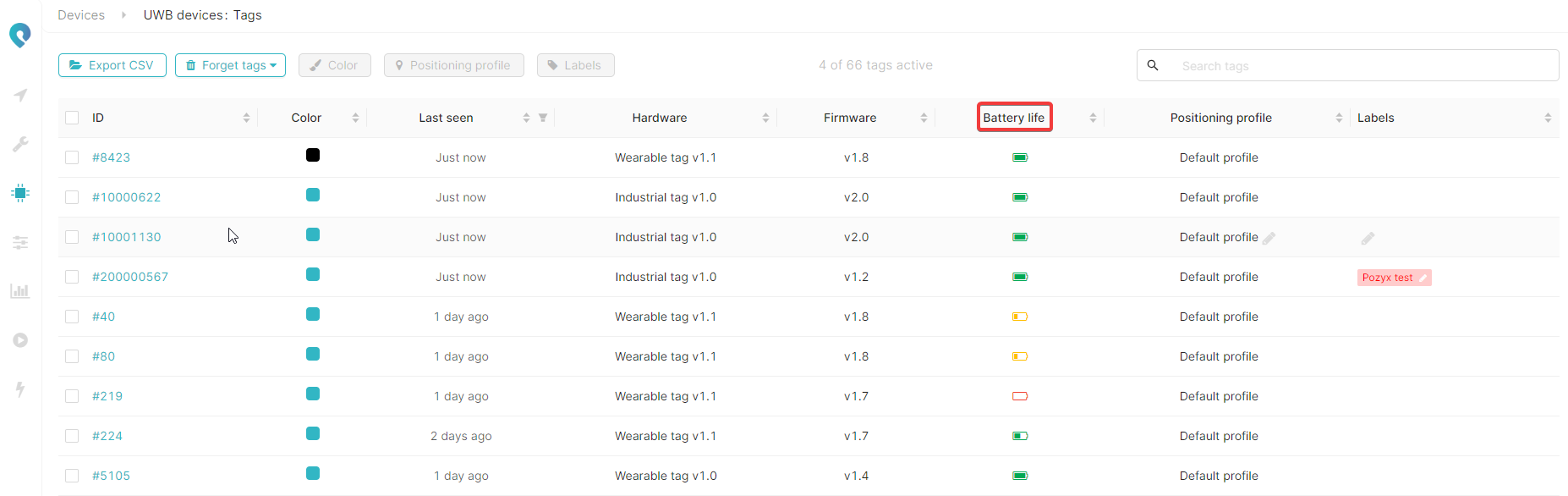1568x496 pixels.
Task: Open the Forget tags dropdown
Action: coord(230,65)
